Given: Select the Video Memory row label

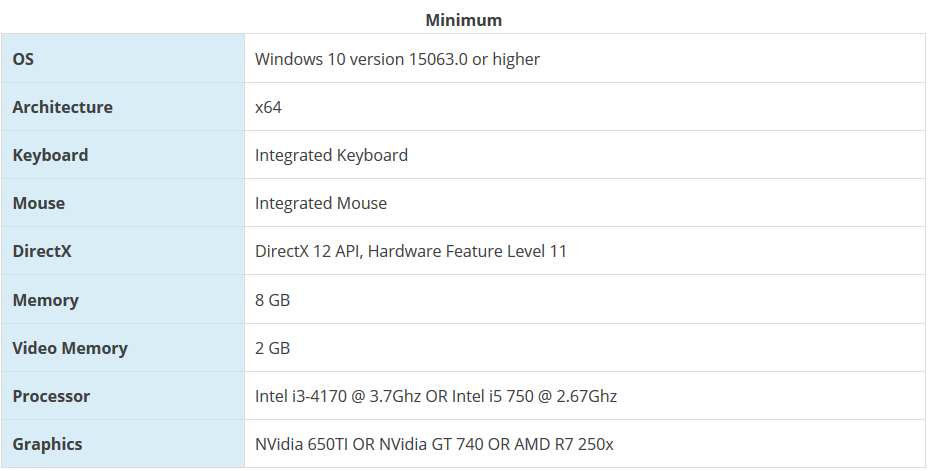Looking at the screenshot, I should pos(70,348).
